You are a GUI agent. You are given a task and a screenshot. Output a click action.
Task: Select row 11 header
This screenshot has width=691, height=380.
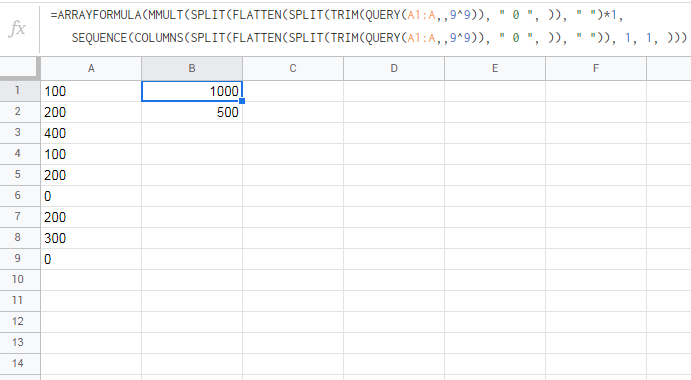pyautogui.click(x=20, y=301)
